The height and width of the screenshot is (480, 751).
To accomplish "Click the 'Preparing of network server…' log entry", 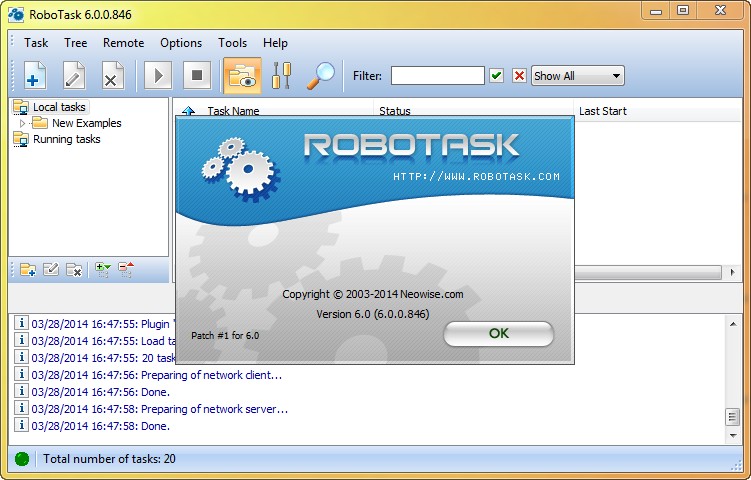I will (x=159, y=409).
